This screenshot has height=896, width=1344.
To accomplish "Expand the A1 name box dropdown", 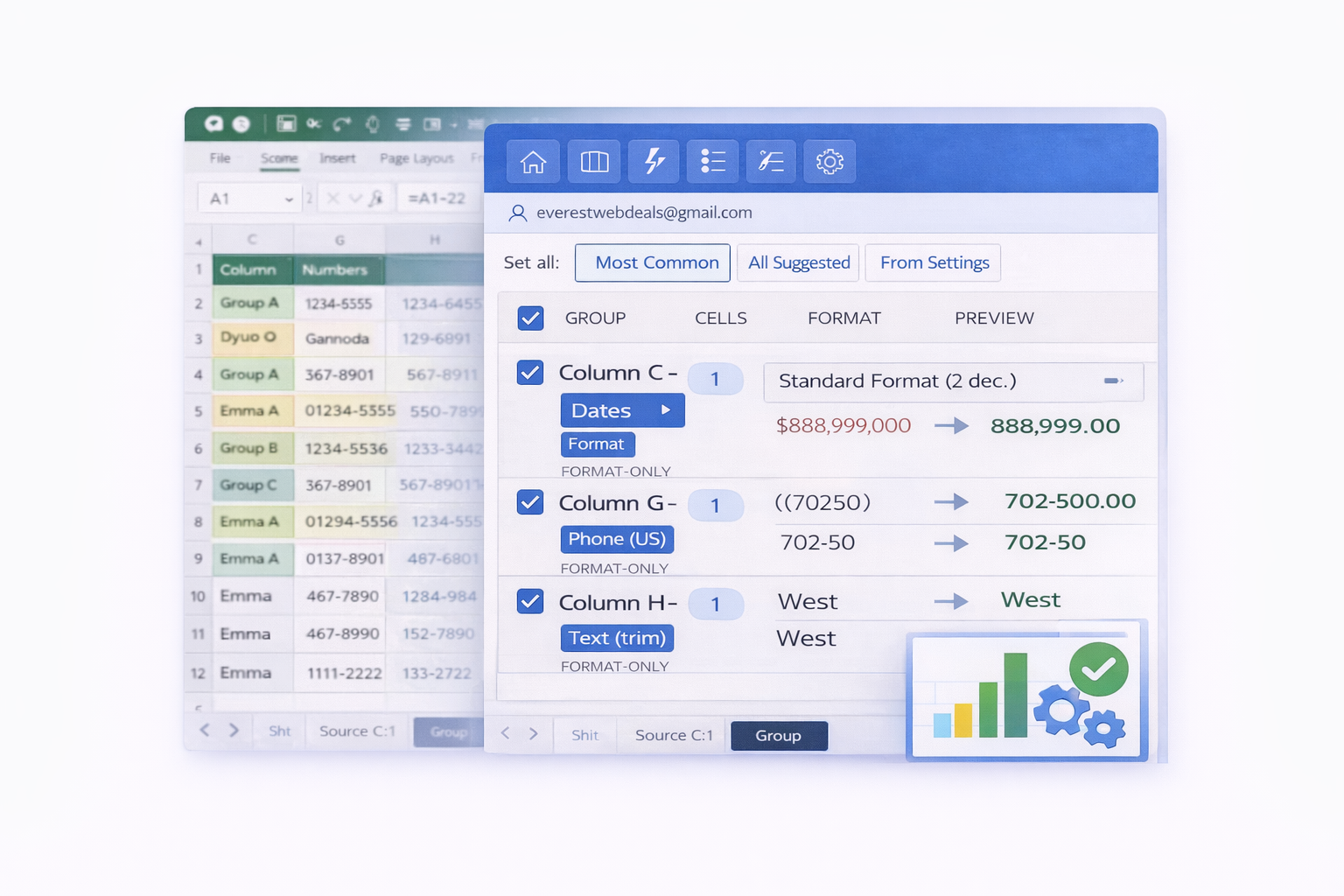I will [x=289, y=199].
